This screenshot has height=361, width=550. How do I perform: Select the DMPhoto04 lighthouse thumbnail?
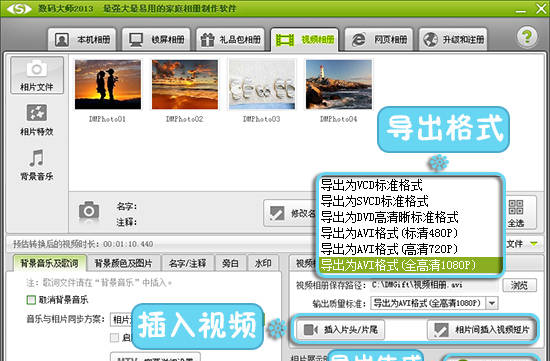tap(338, 85)
